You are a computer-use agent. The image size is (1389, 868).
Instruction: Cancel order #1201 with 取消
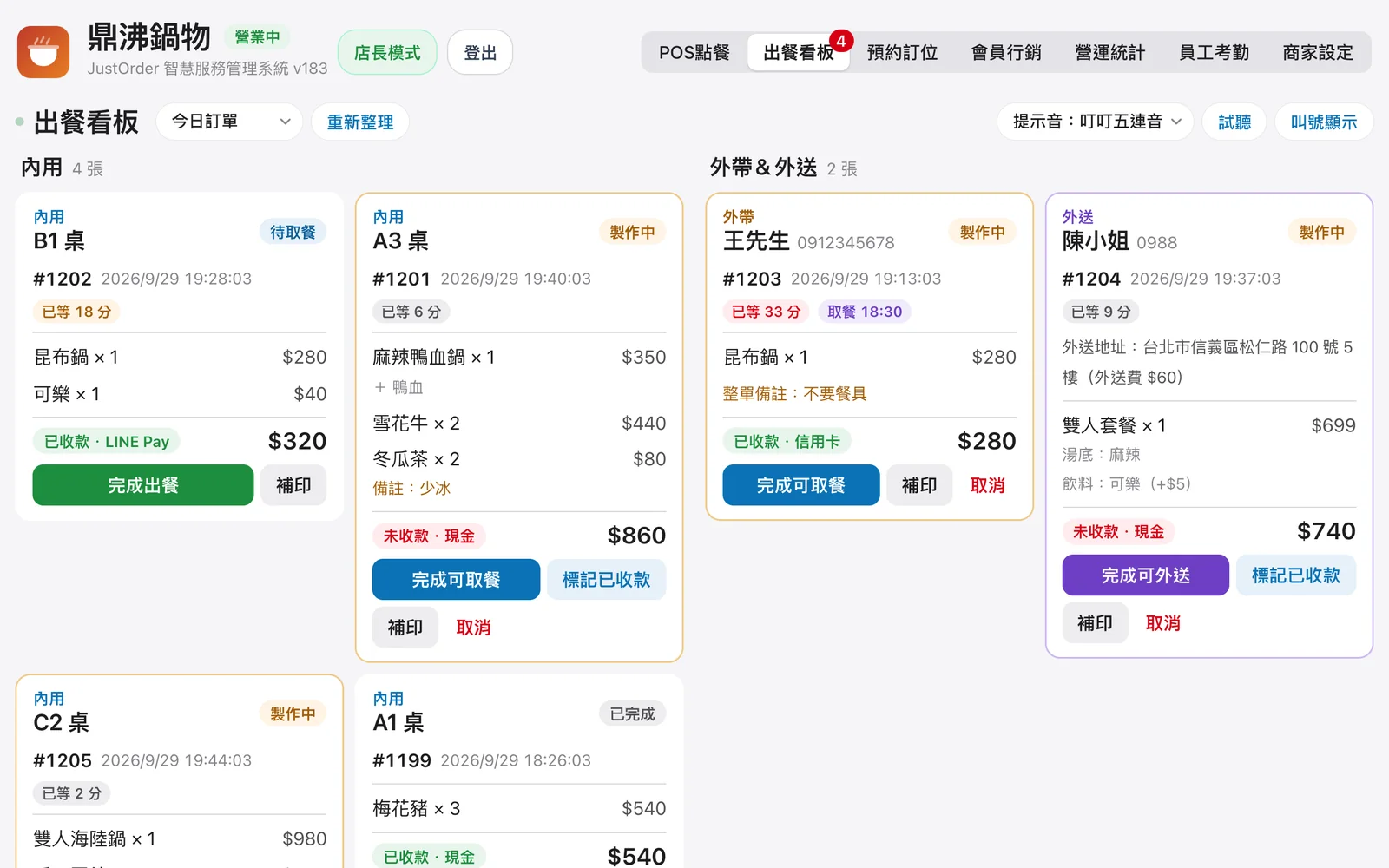point(473,627)
